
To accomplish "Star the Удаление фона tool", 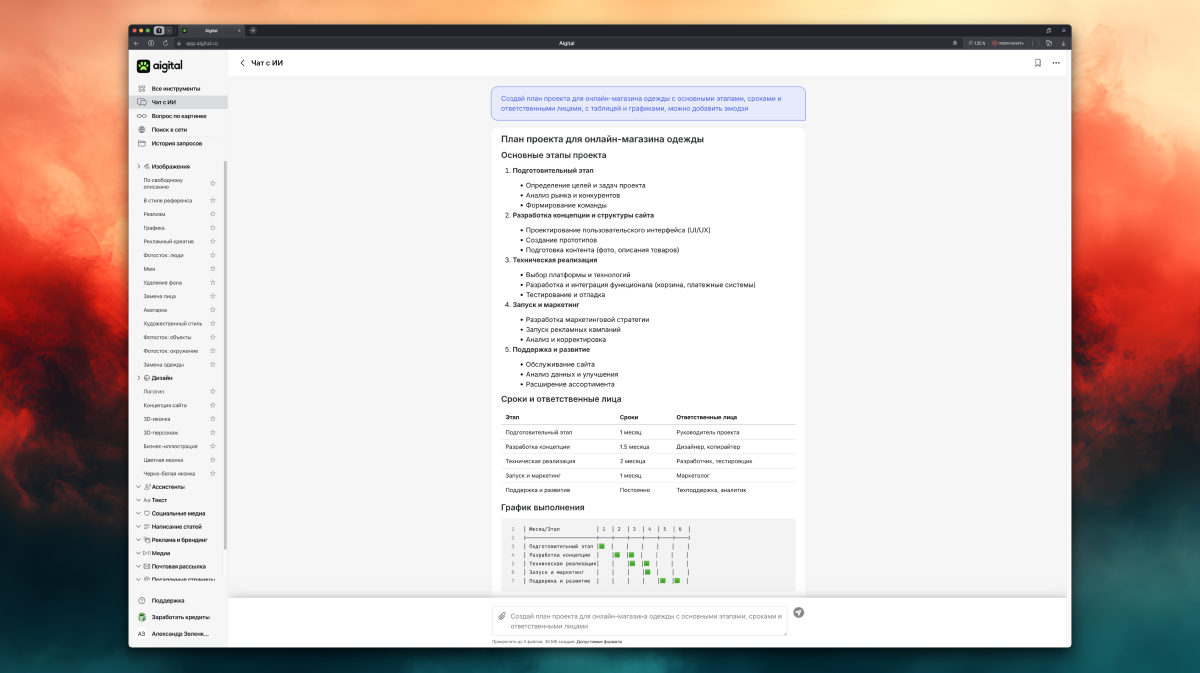I will coord(212,282).
